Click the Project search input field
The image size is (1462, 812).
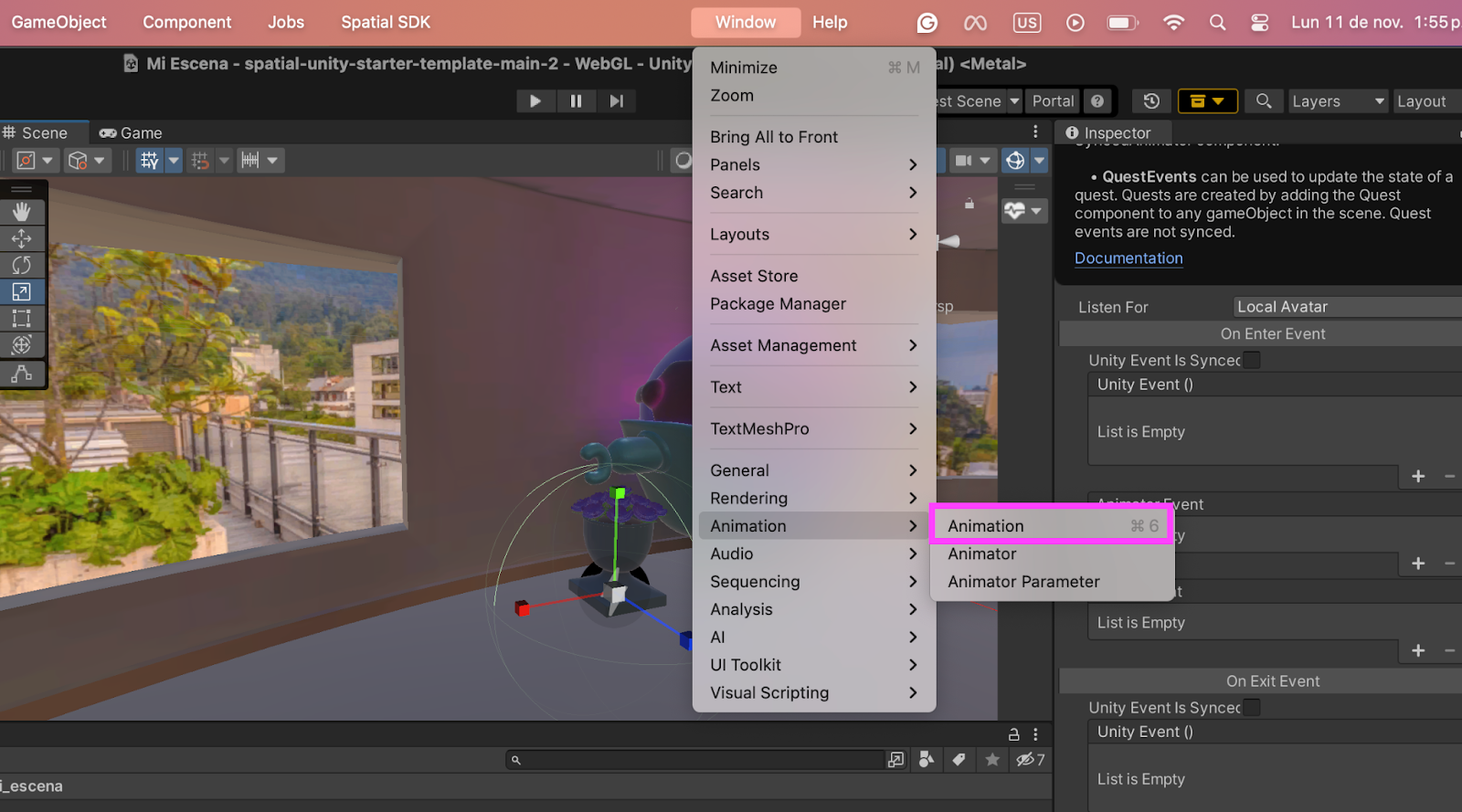pos(696,760)
